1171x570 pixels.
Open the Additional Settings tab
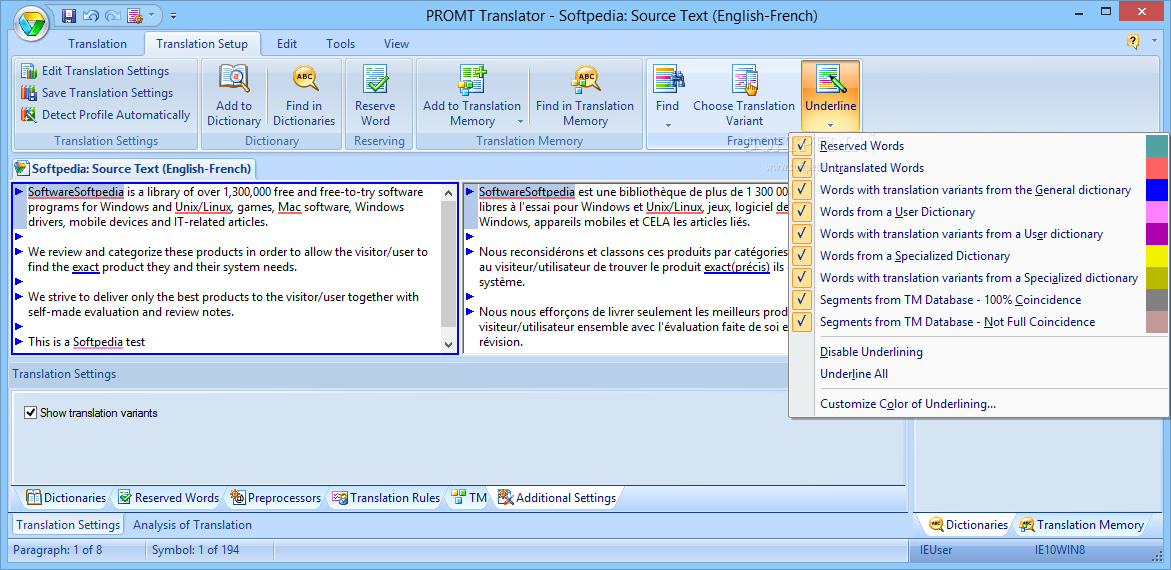[557, 498]
